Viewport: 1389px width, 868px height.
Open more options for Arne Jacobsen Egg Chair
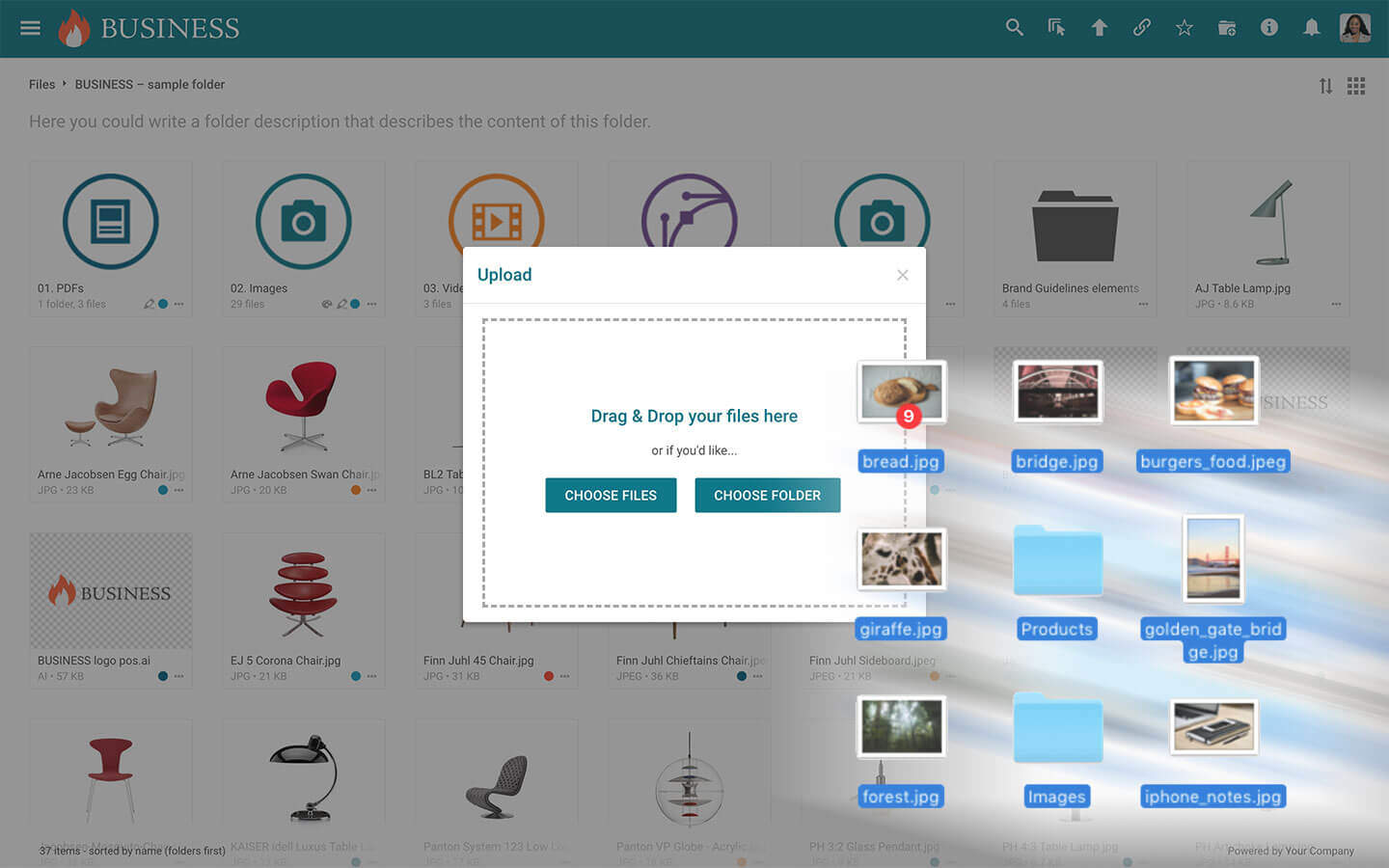(178, 490)
